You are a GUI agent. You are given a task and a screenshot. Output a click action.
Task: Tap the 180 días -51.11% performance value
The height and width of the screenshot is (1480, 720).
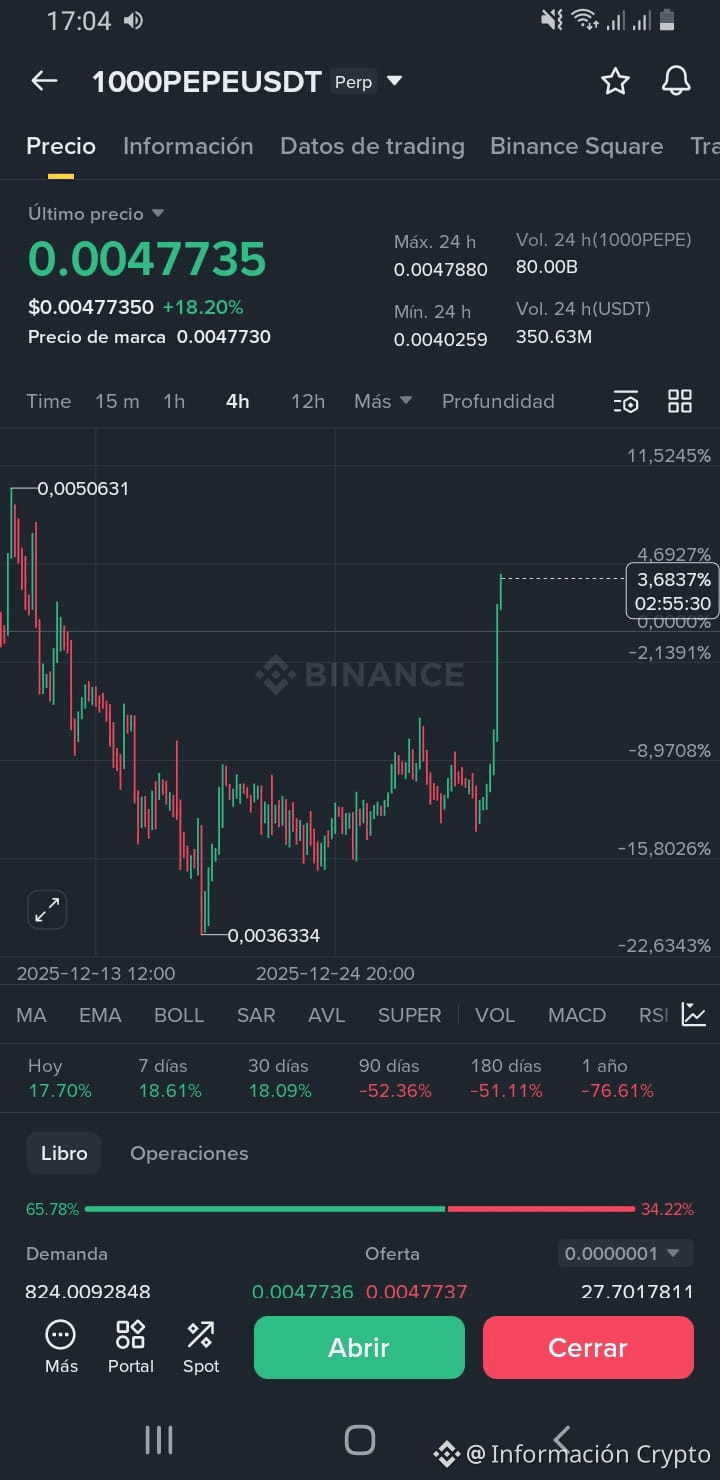point(507,1091)
